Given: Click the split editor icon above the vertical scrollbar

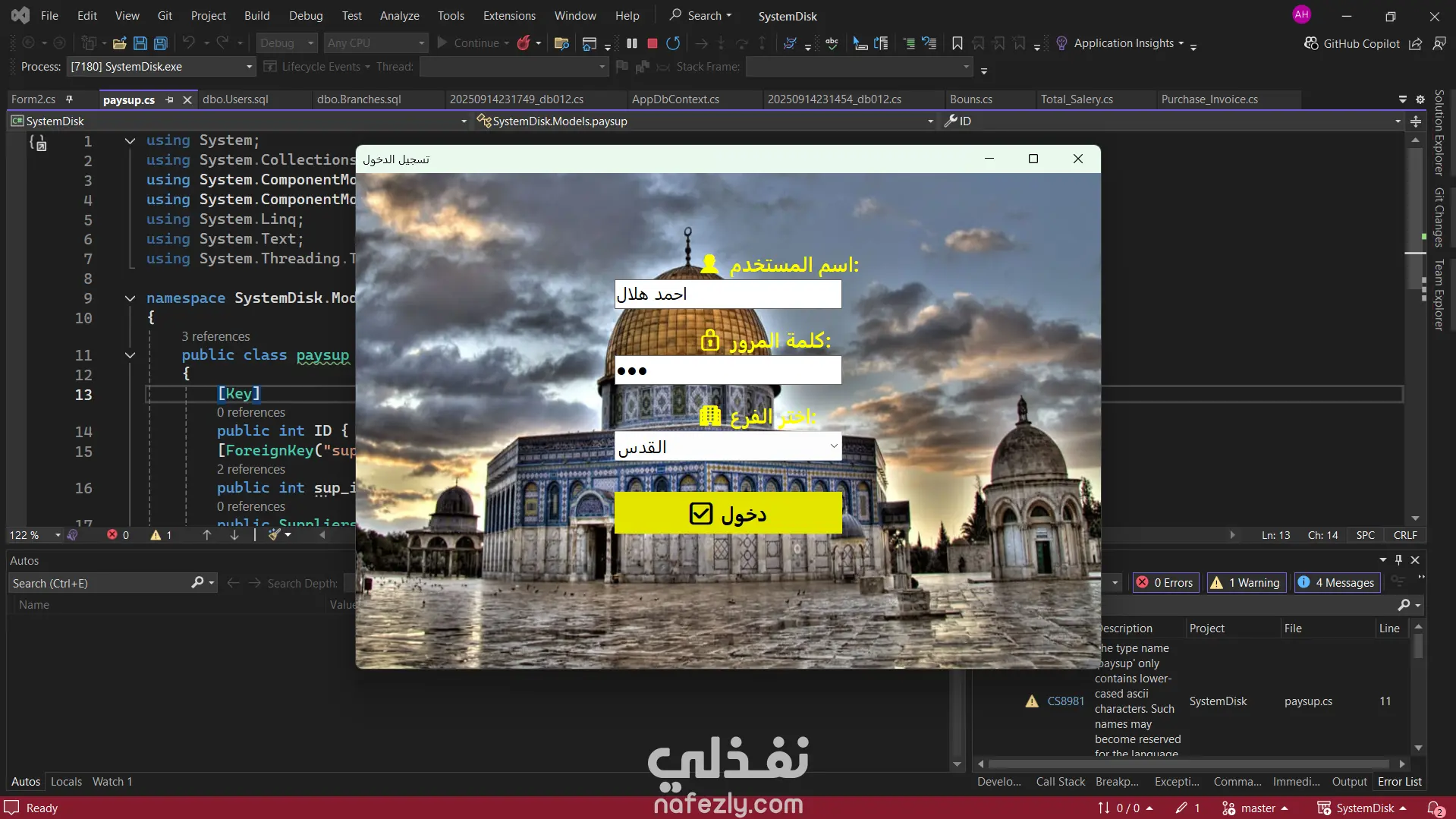Looking at the screenshot, I should [1416, 121].
